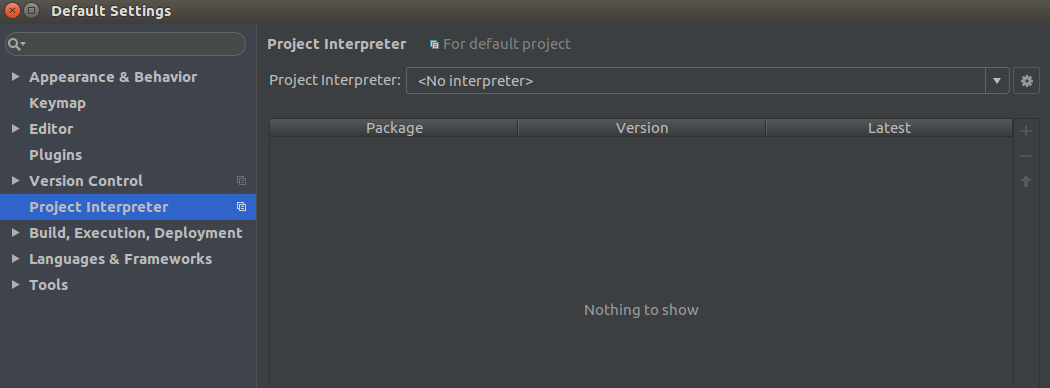Select Keymap in the settings tree
1050x388 pixels.
(x=58, y=103)
